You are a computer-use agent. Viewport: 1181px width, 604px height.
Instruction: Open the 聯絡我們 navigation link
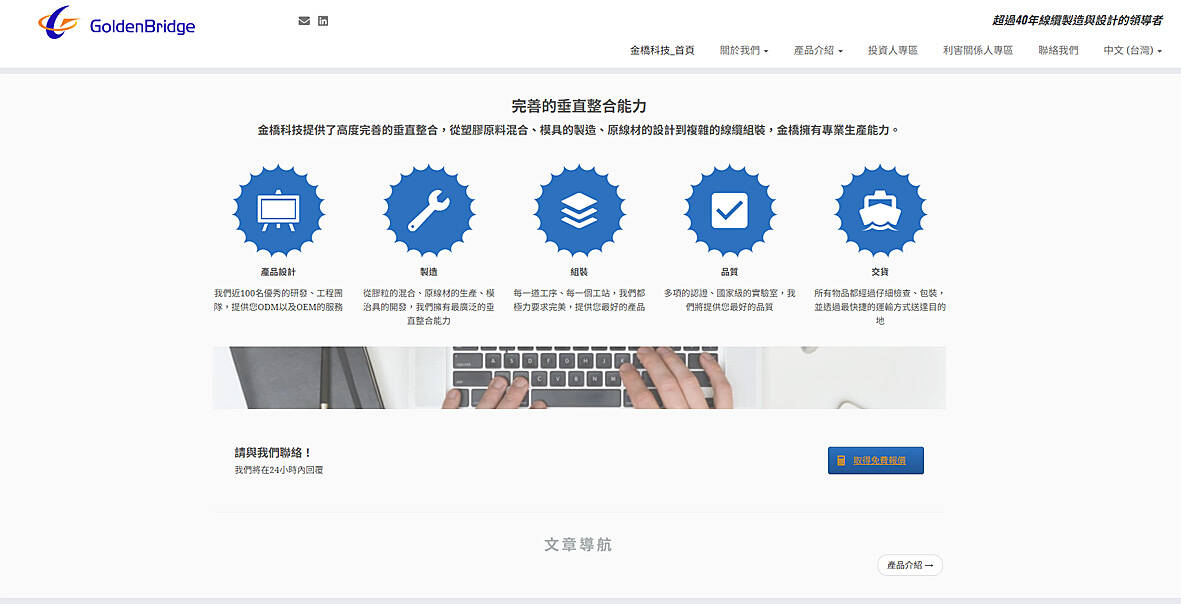coord(1058,50)
